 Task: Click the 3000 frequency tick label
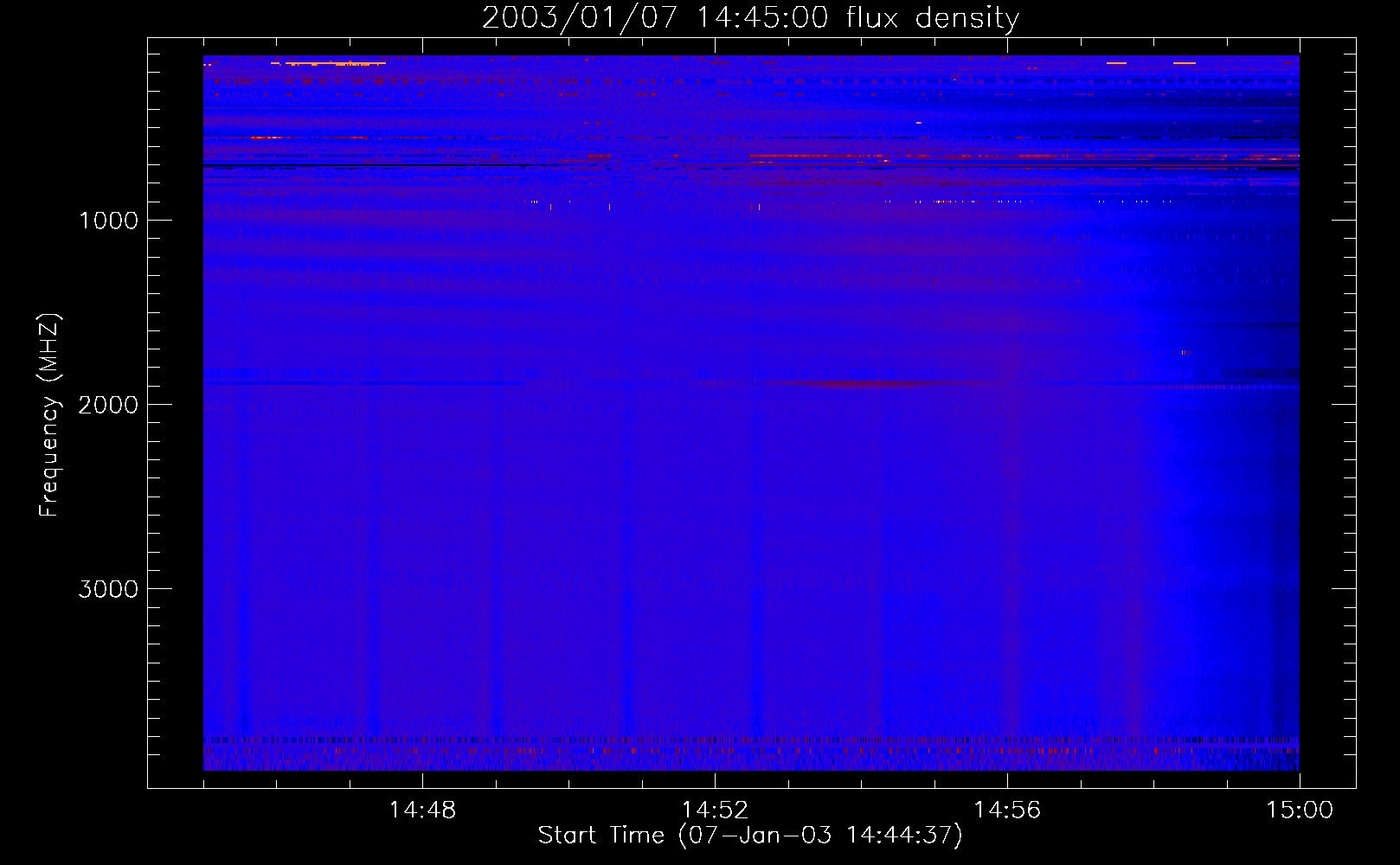coord(108,589)
